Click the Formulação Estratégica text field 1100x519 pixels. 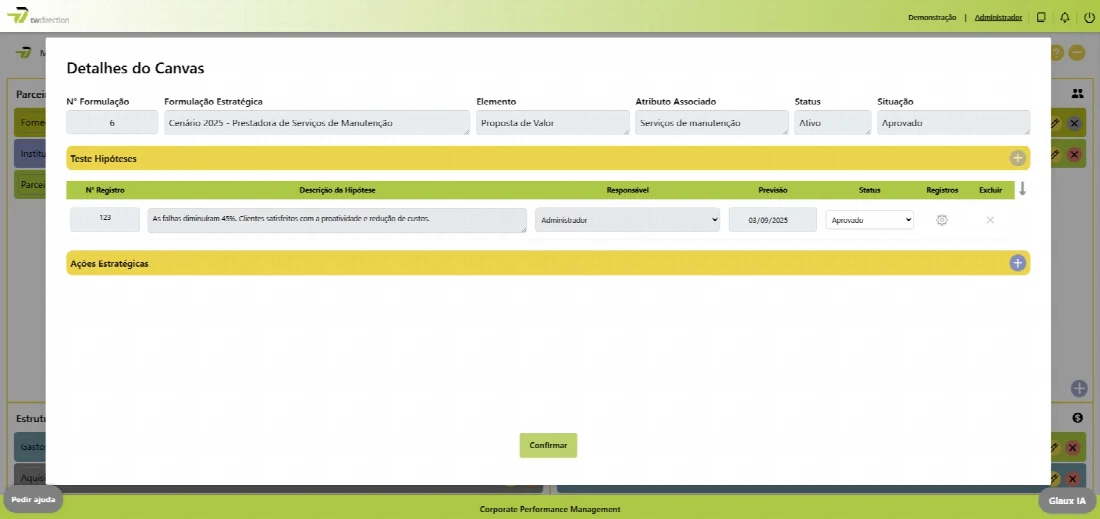(x=317, y=123)
